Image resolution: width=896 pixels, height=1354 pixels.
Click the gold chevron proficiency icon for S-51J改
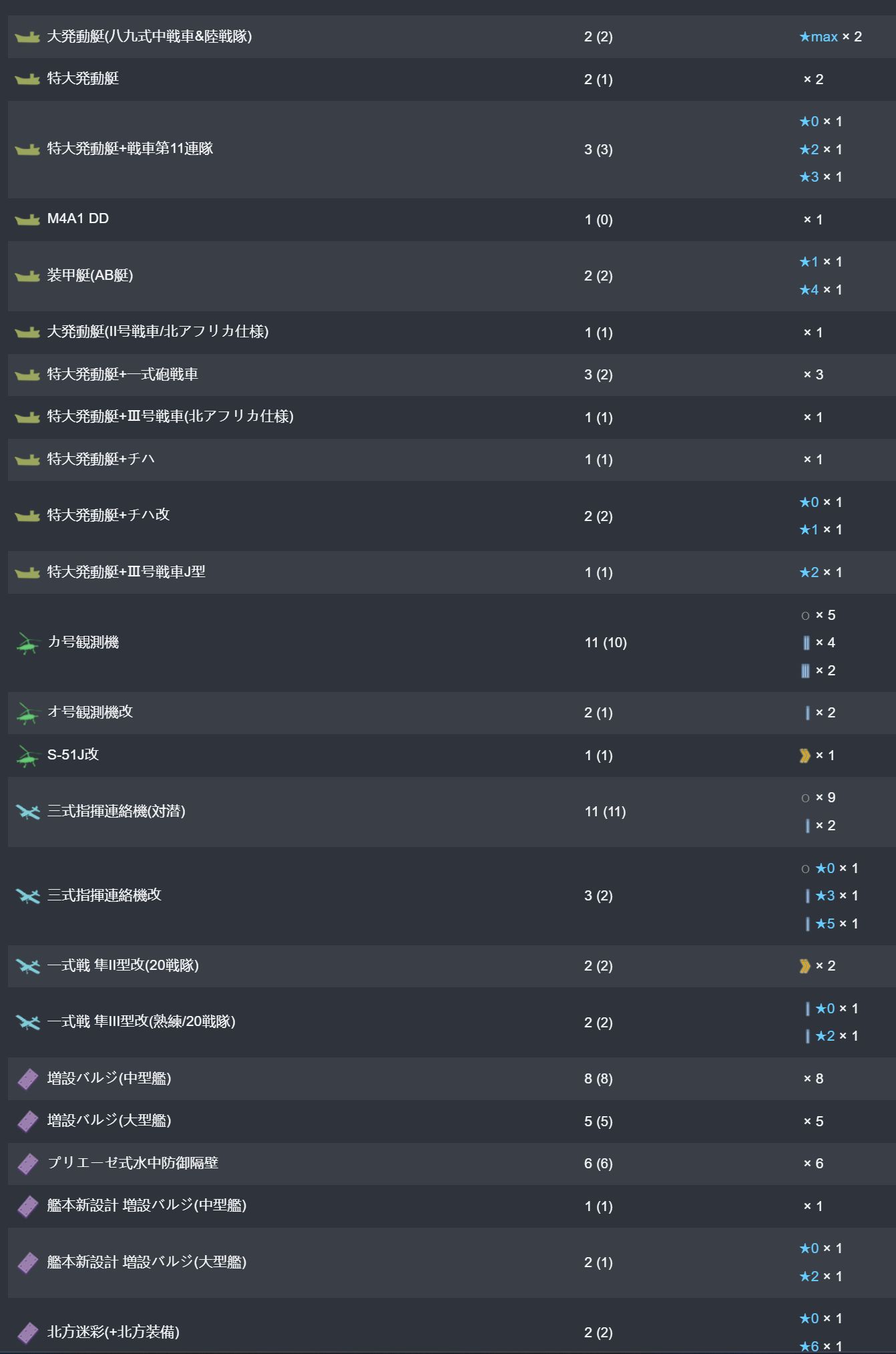tap(805, 755)
